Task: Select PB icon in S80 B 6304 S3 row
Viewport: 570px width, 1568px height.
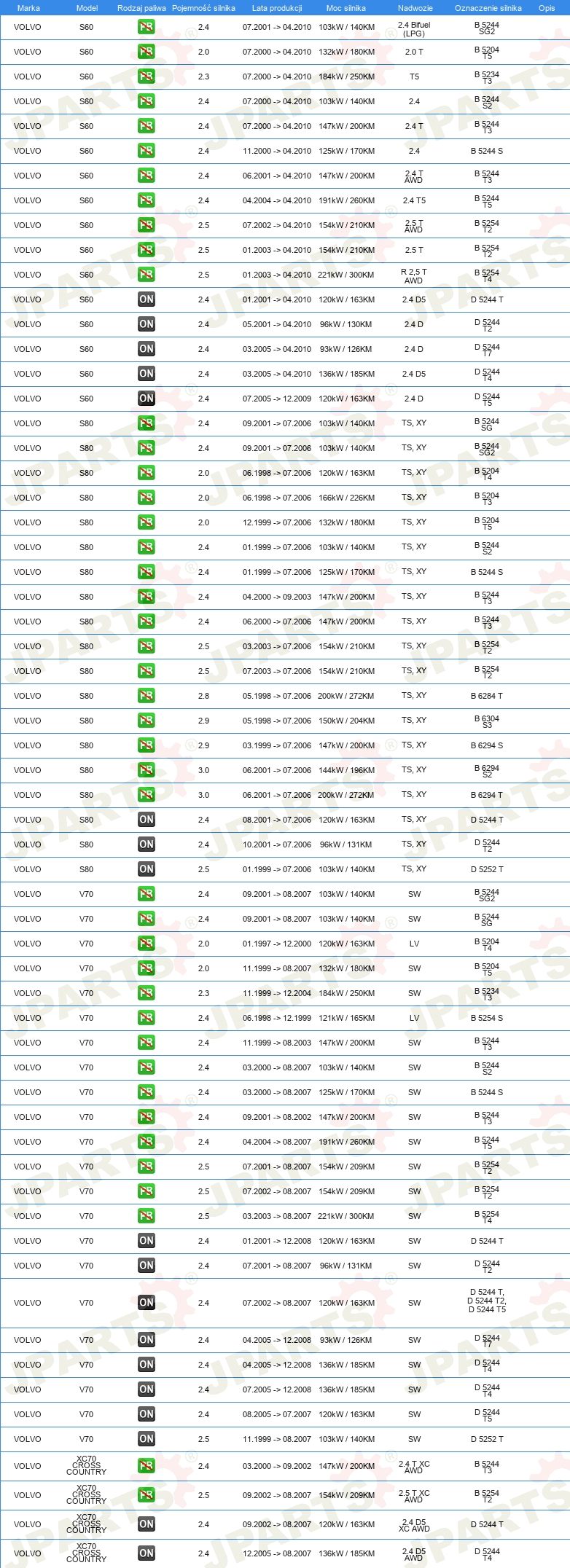Action: [147, 721]
